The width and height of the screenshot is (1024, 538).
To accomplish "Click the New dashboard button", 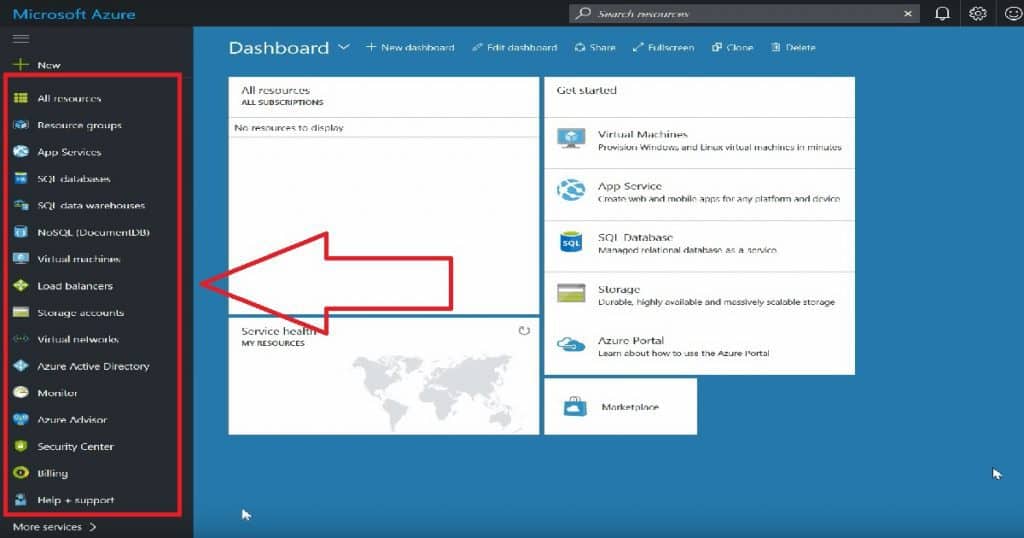I will (410, 47).
